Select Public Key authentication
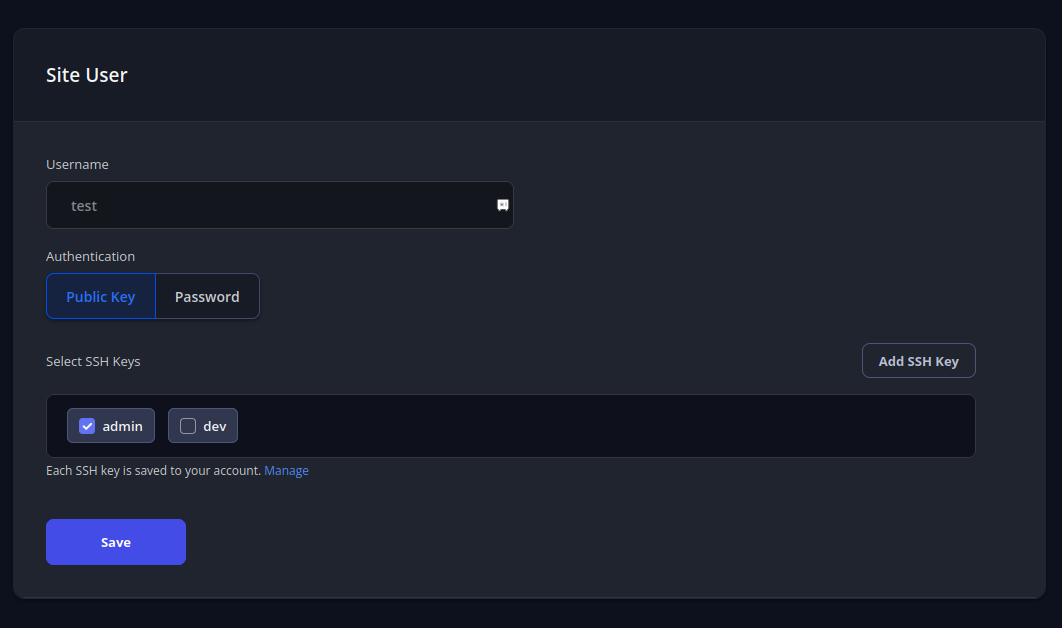1062x628 pixels. click(x=101, y=297)
